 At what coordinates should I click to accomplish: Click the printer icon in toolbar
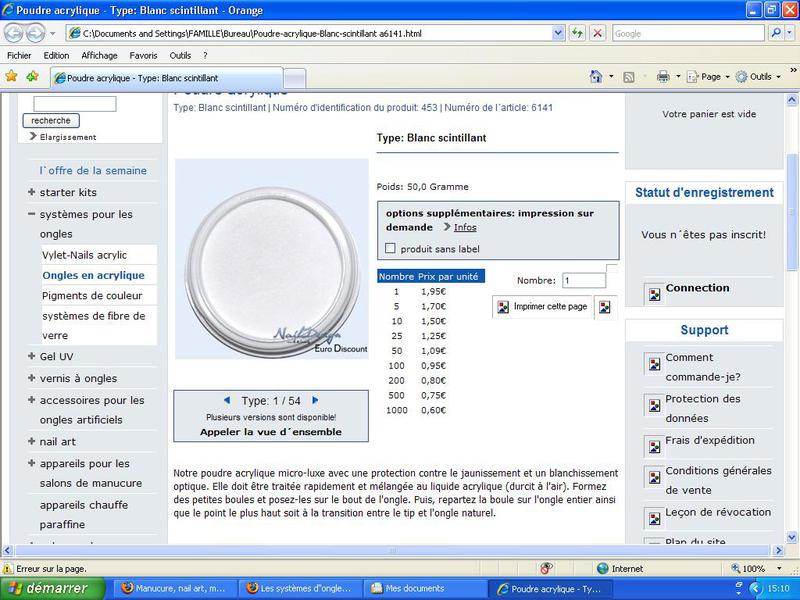pos(663,76)
